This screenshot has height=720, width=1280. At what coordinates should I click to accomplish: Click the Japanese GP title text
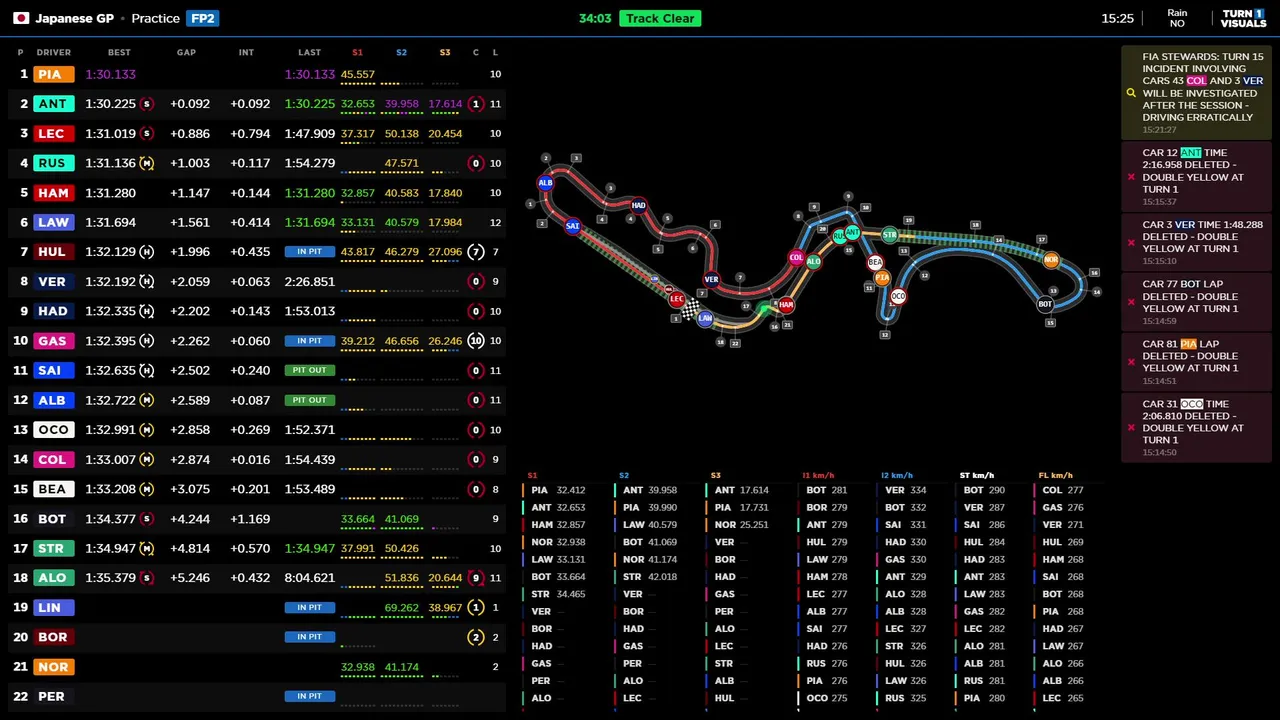75,18
